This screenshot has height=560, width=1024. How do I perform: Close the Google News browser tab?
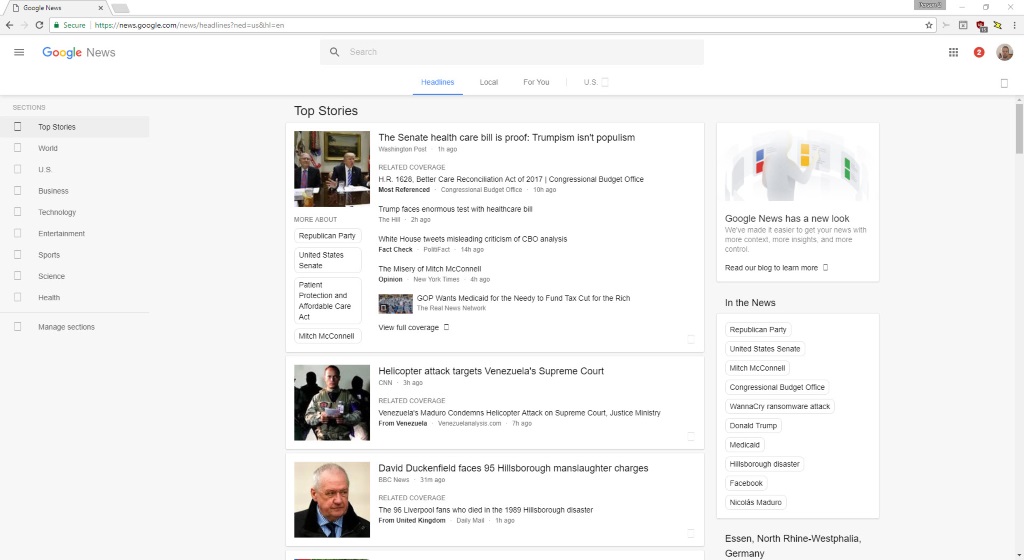[x=101, y=8]
